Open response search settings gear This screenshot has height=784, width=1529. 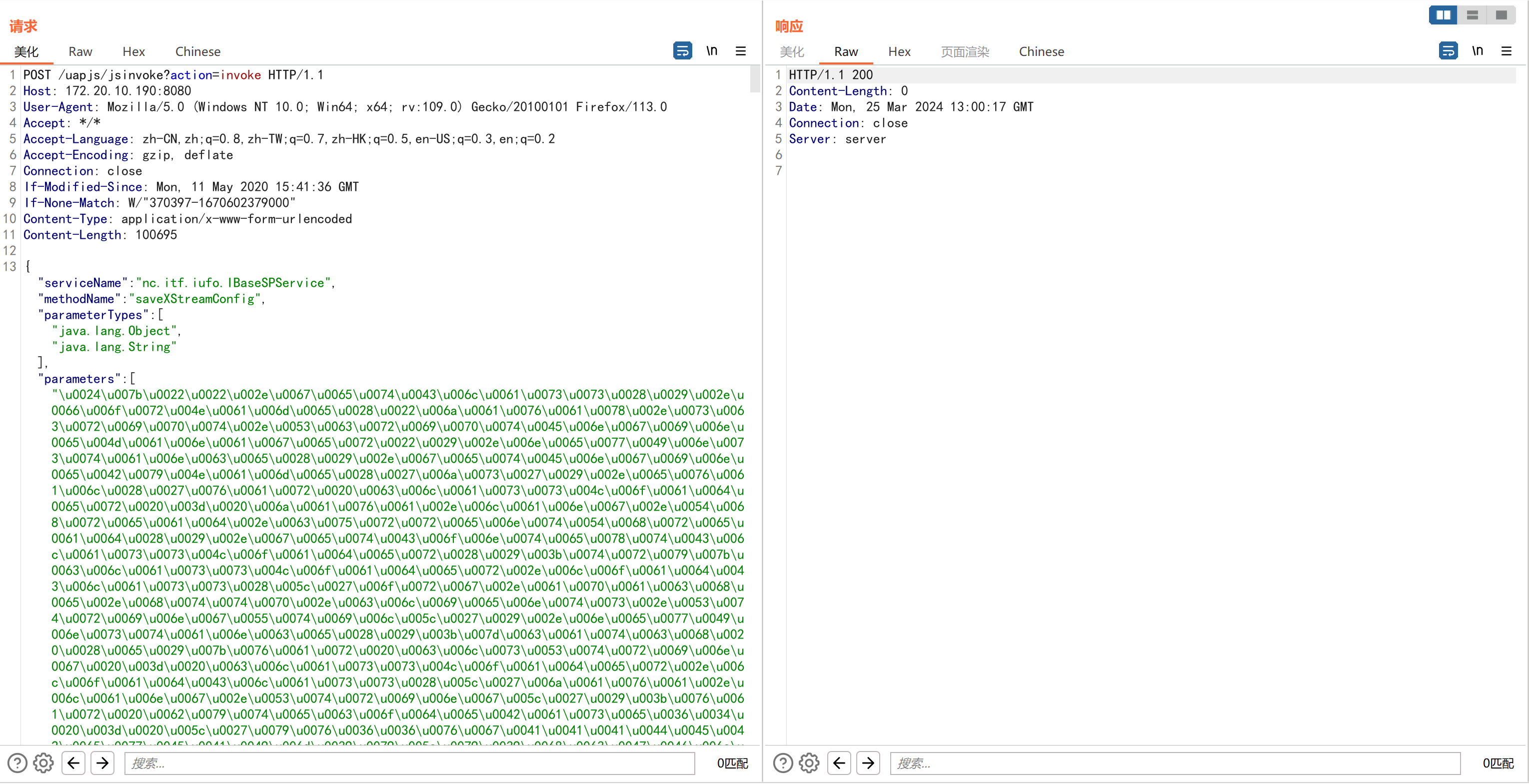coord(809,763)
